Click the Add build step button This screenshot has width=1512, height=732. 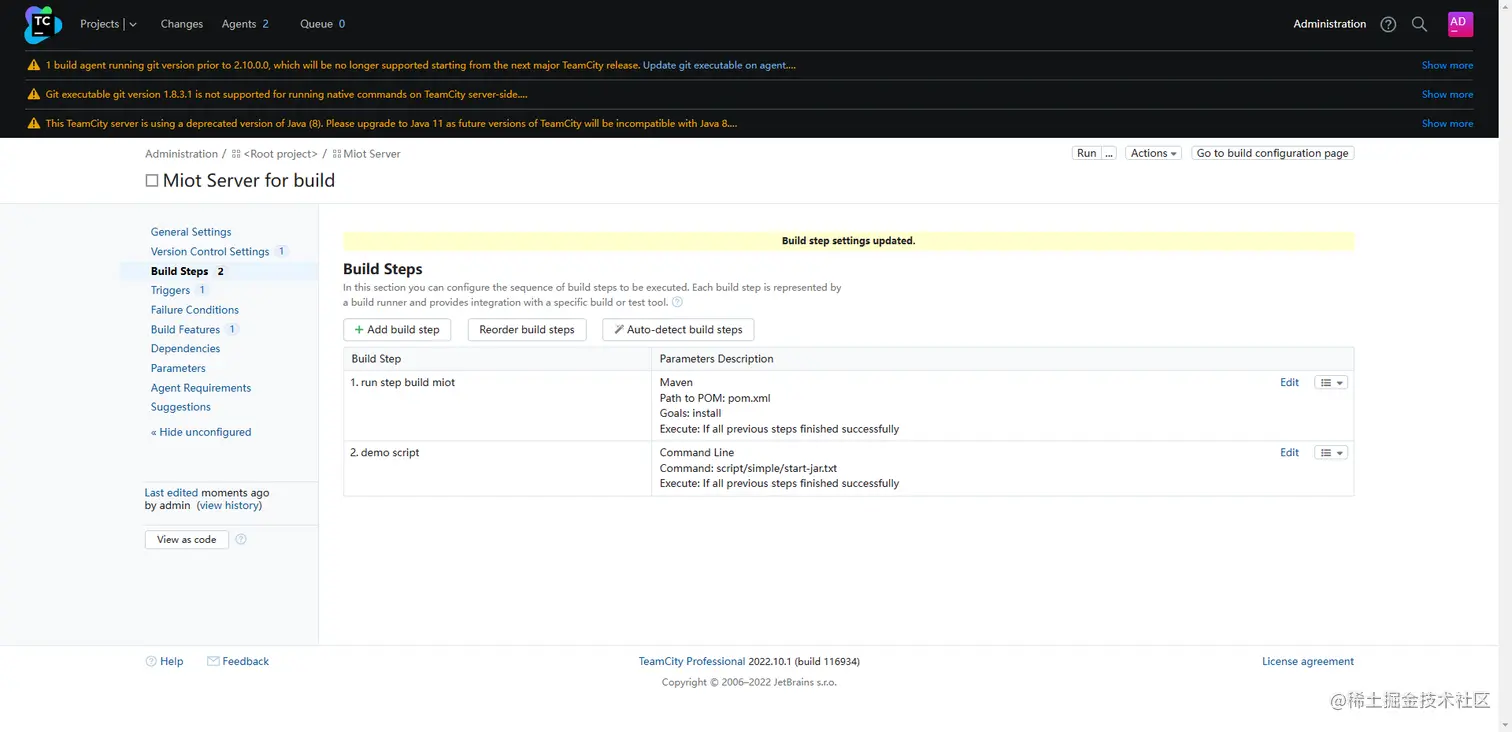397,330
